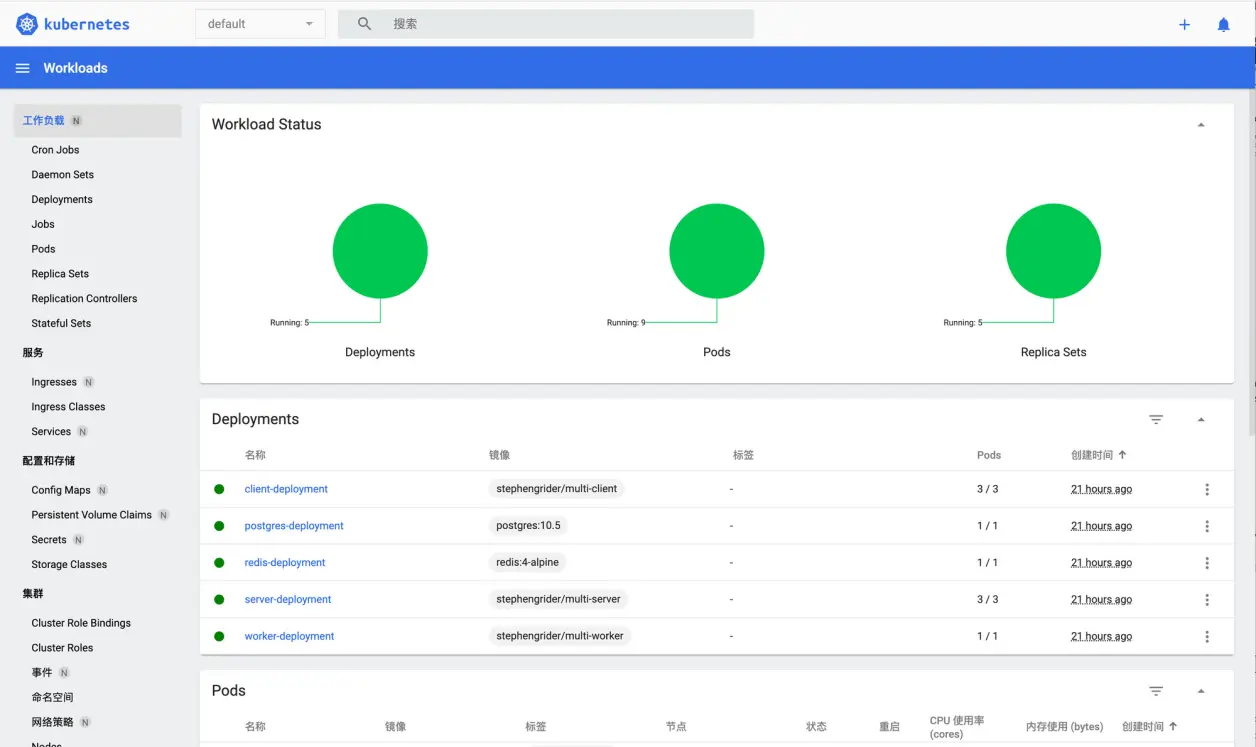Screen dimensions: 1256x747
Task: Click the stephengrider/multi-client image chip
Action: click(557, 489)
